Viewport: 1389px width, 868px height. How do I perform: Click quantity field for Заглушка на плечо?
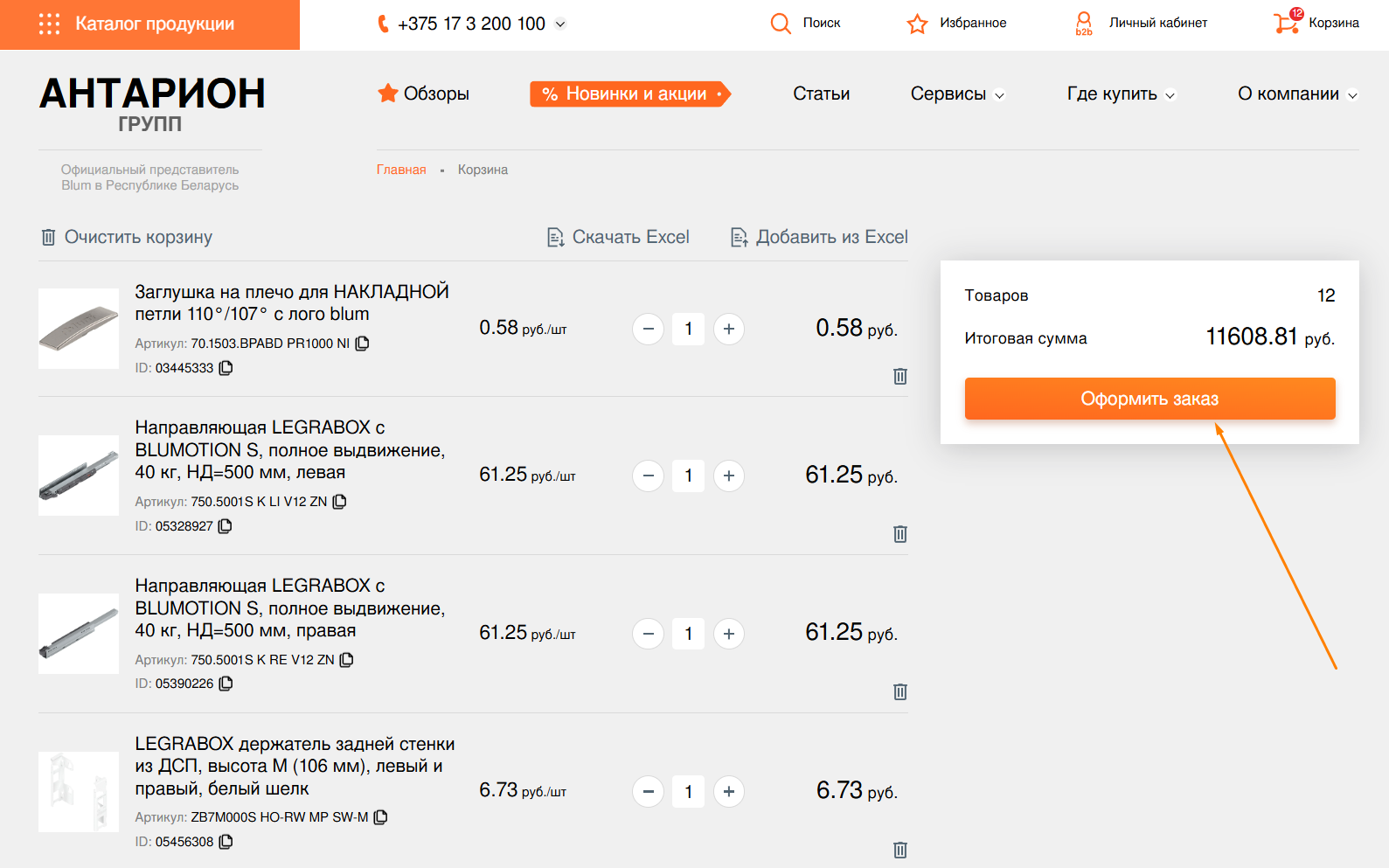[689, 330]
